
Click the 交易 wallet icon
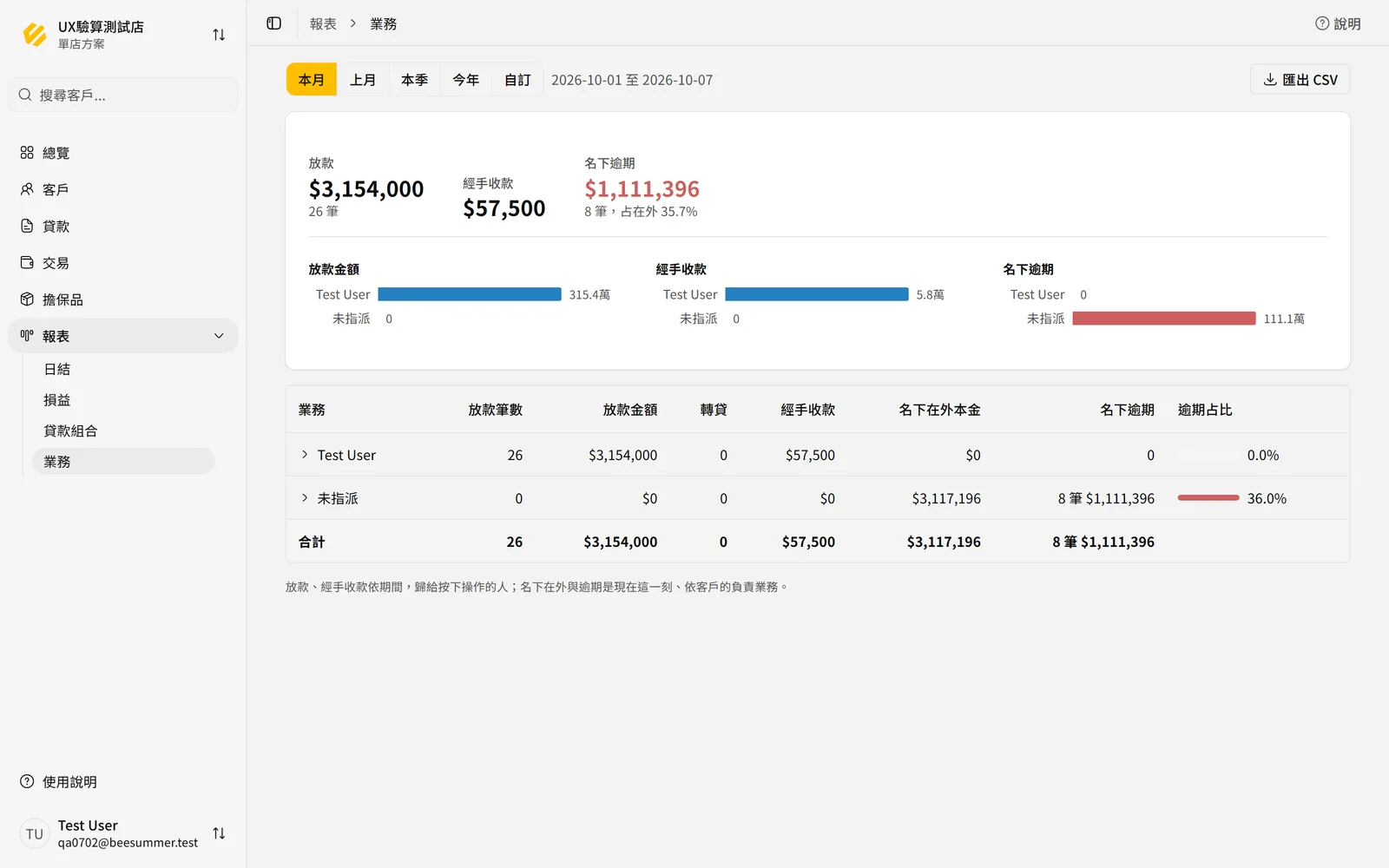pyautogui.click(x=27, y=262)
